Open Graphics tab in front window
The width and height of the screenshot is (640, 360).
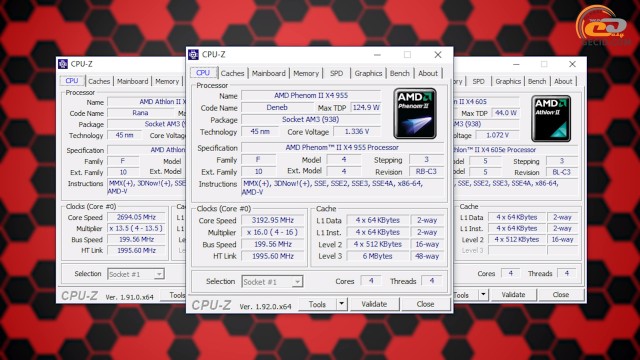pos(368,73)
